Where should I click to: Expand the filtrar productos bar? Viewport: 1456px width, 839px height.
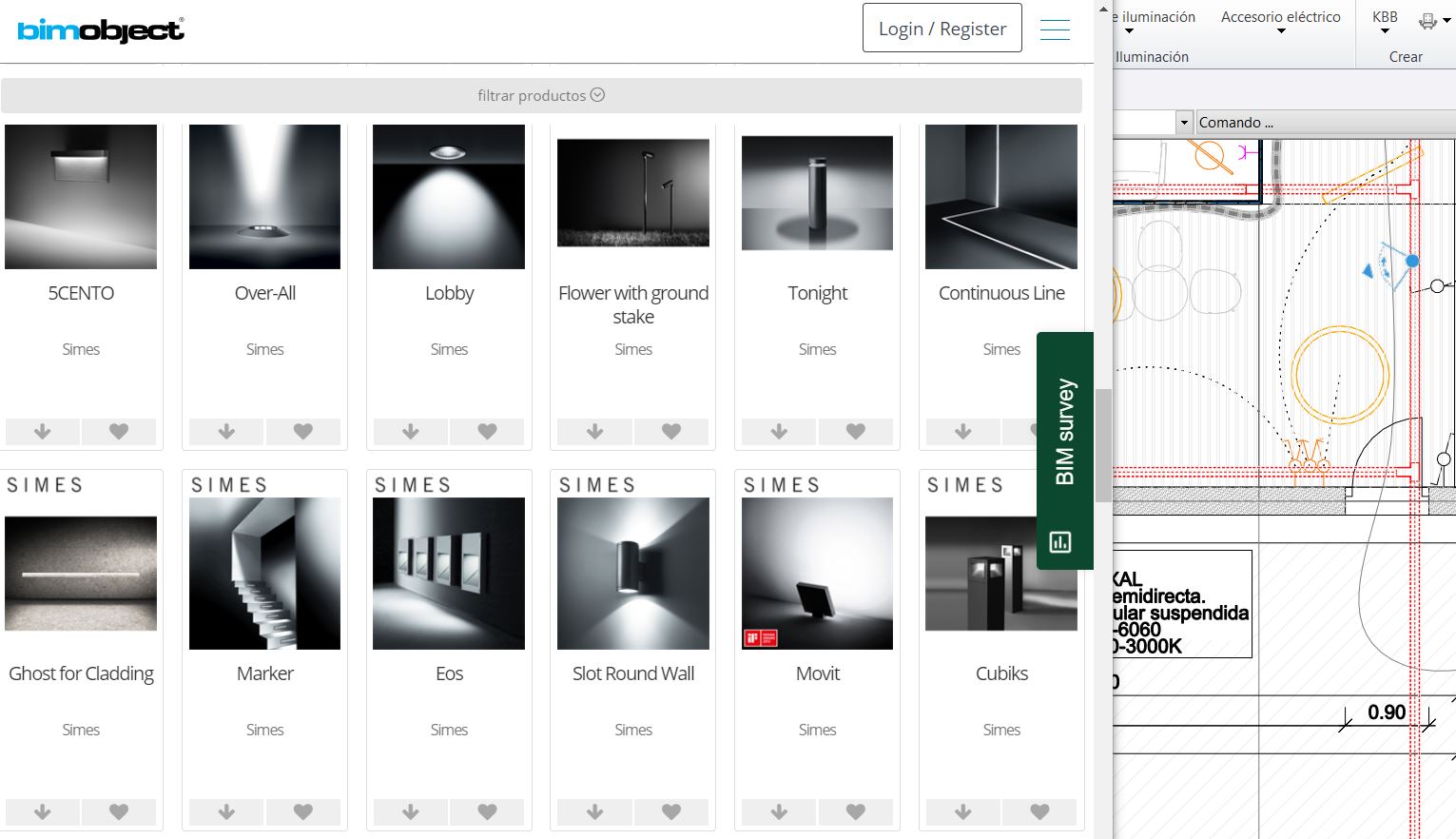(x=541, y=95)
